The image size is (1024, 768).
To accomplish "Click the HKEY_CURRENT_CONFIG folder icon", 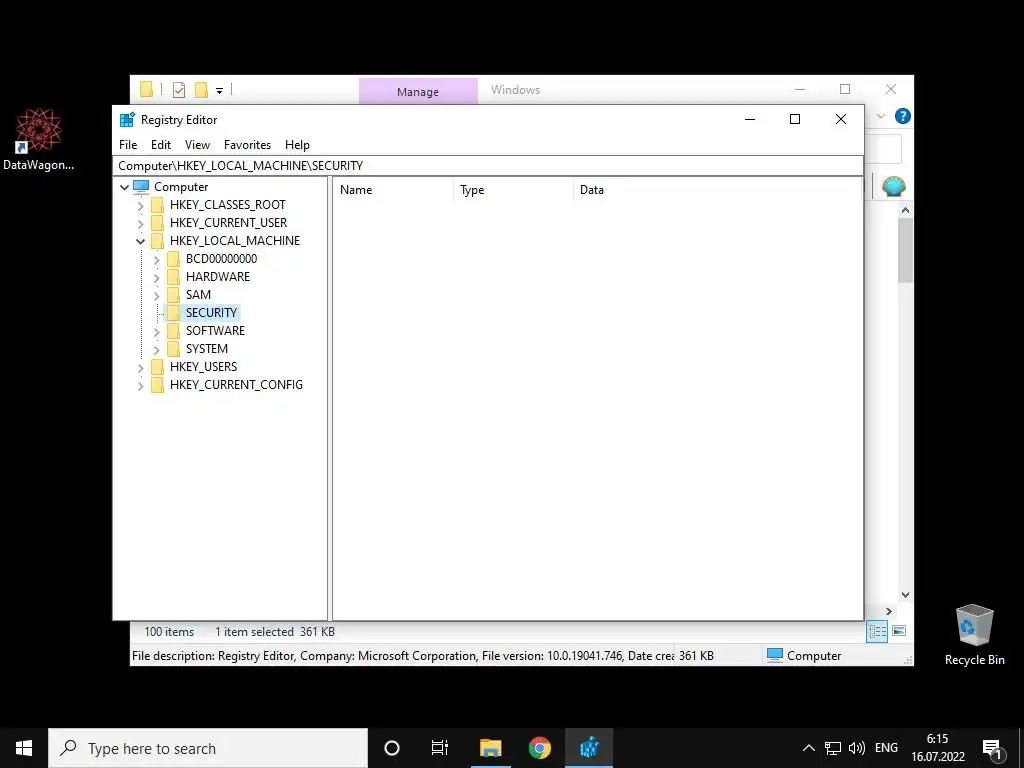I will [157, 385].
